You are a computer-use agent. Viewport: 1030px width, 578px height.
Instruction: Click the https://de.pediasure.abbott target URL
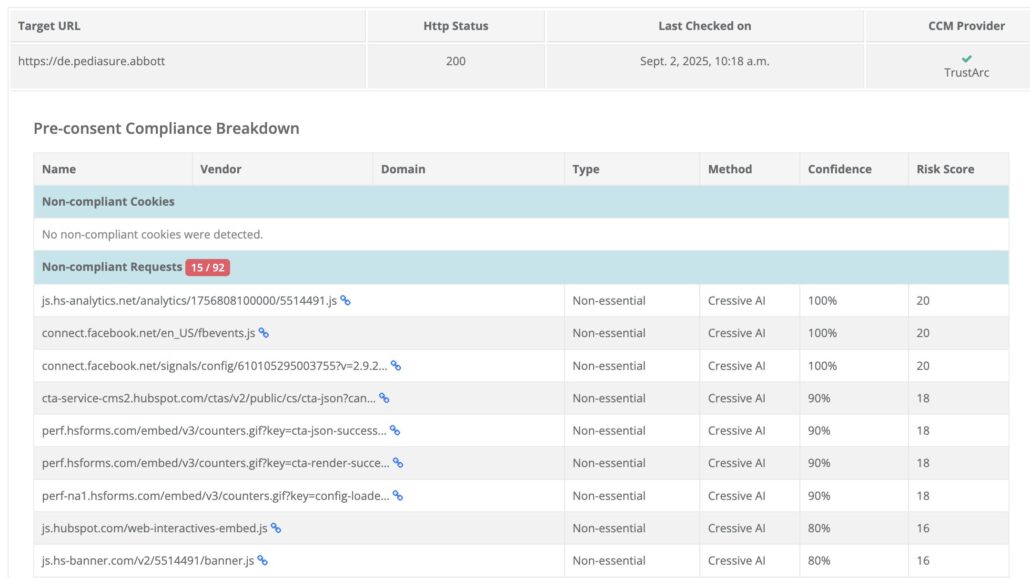(91, 61)
